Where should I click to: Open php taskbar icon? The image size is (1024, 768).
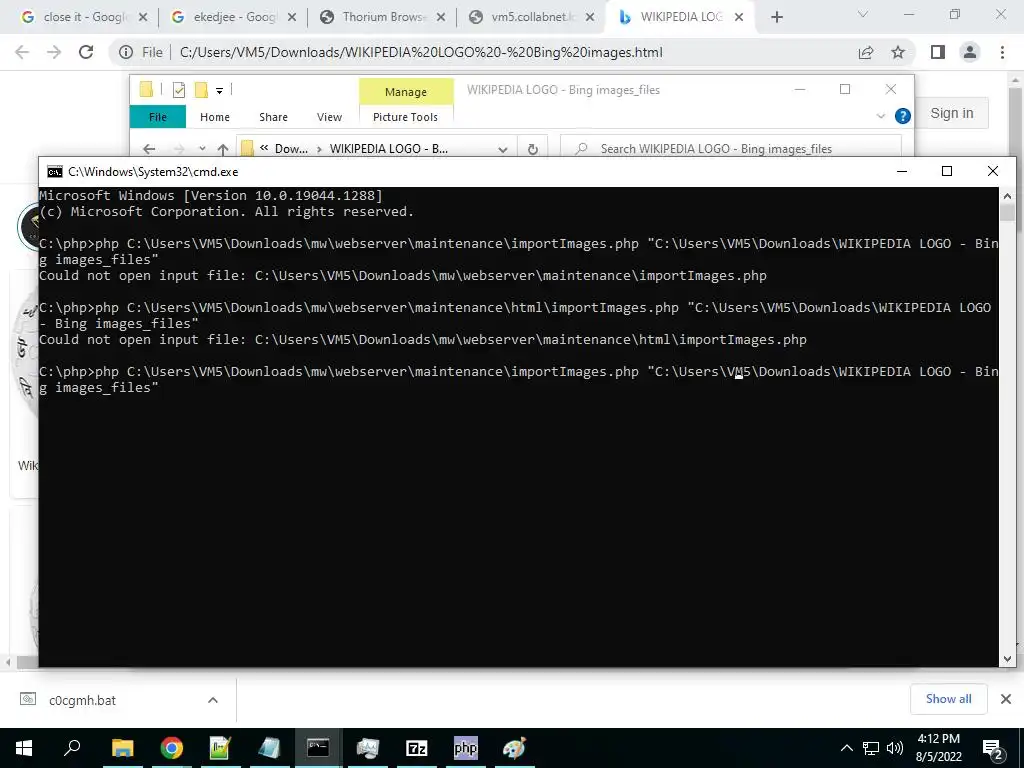tap(466, 748)
